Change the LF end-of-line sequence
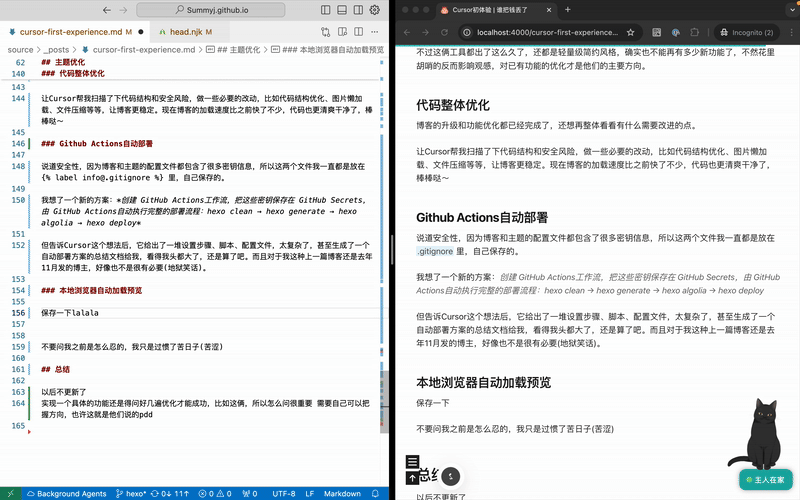 point(310,493)
